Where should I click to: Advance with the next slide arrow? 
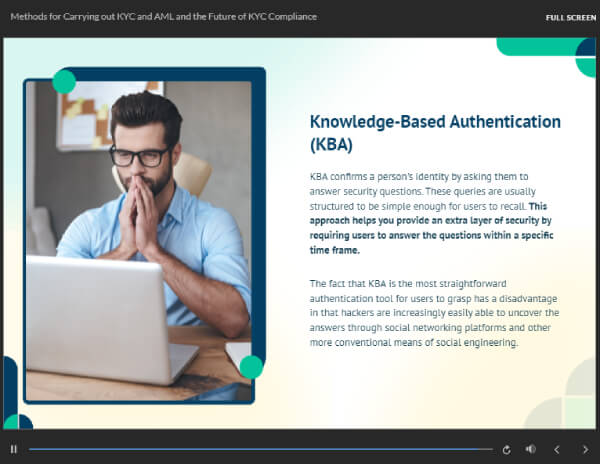(585, 449)
